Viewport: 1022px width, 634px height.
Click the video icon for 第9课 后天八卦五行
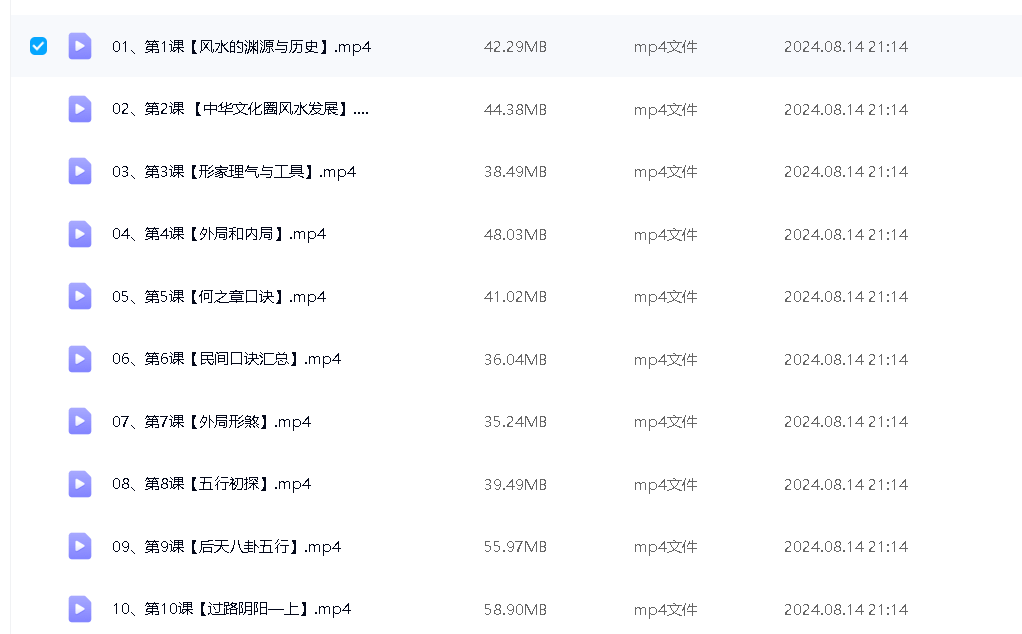coord(80,546)
